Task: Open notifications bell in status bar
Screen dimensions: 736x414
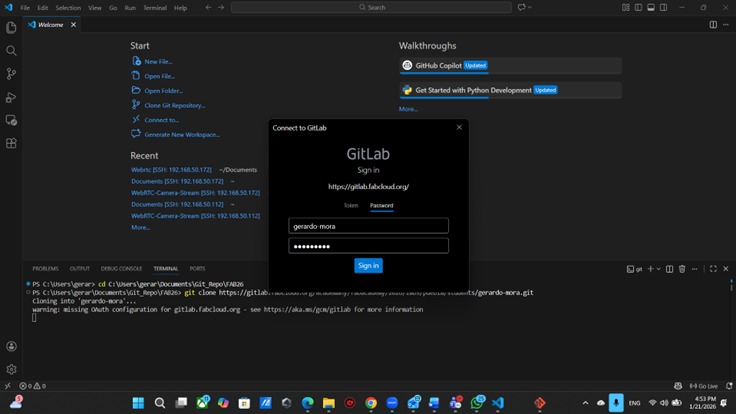Action: point(729,386)
